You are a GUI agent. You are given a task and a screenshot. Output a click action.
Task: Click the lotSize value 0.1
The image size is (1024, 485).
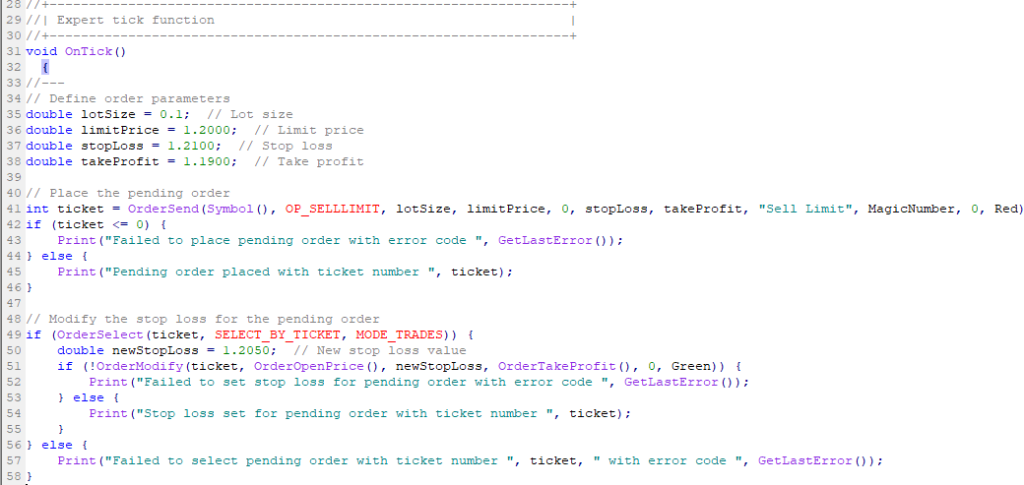[172, 114]
